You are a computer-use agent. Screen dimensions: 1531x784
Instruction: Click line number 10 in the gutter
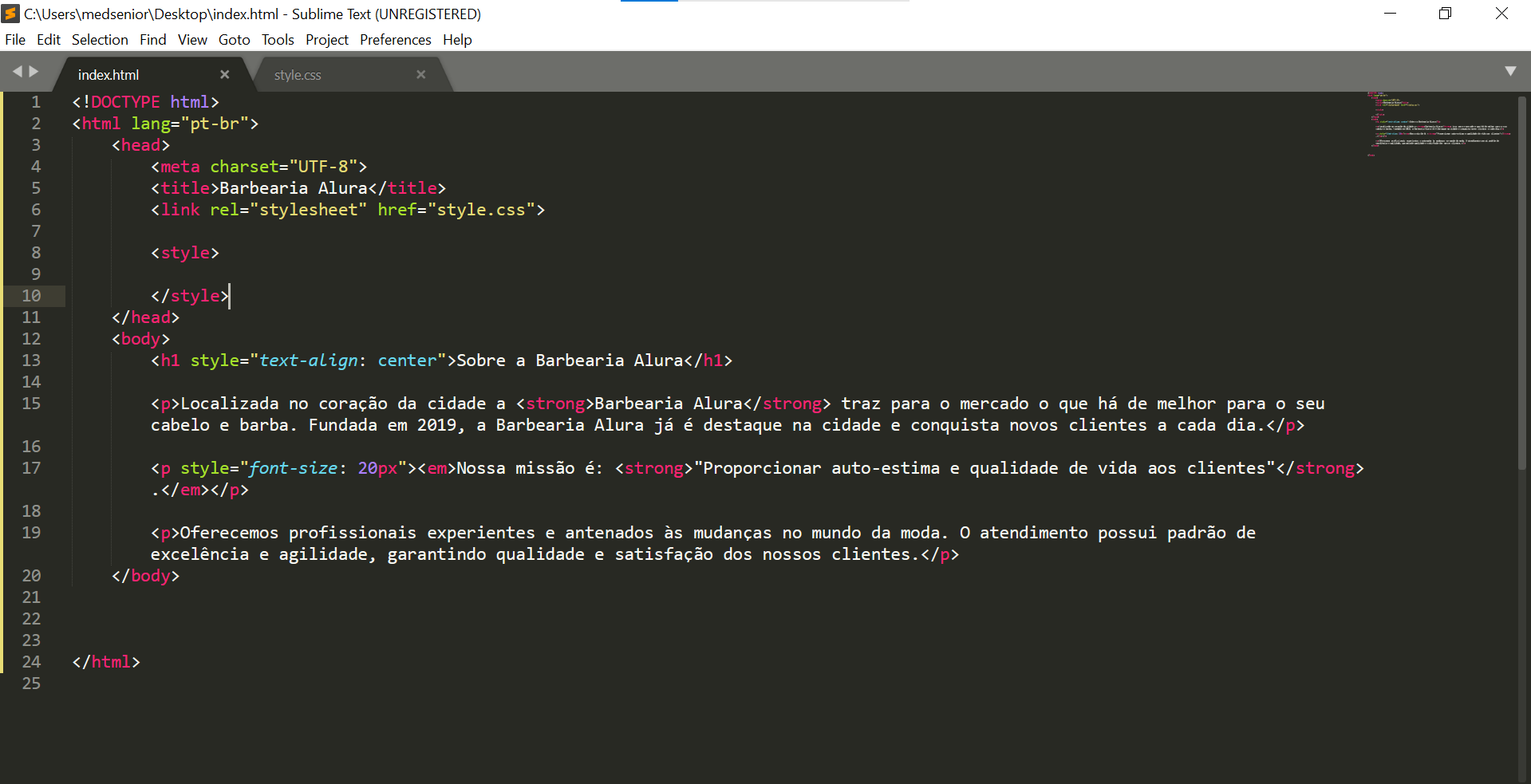click(31, 296)
